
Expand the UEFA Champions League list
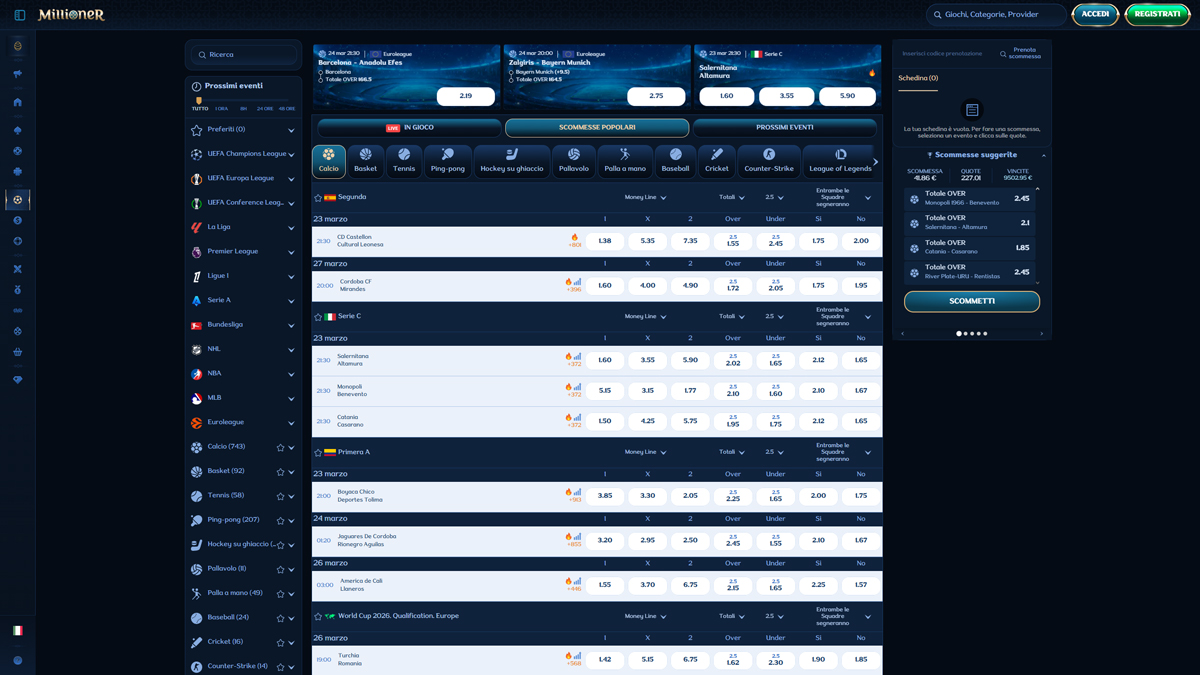[291, 155]
